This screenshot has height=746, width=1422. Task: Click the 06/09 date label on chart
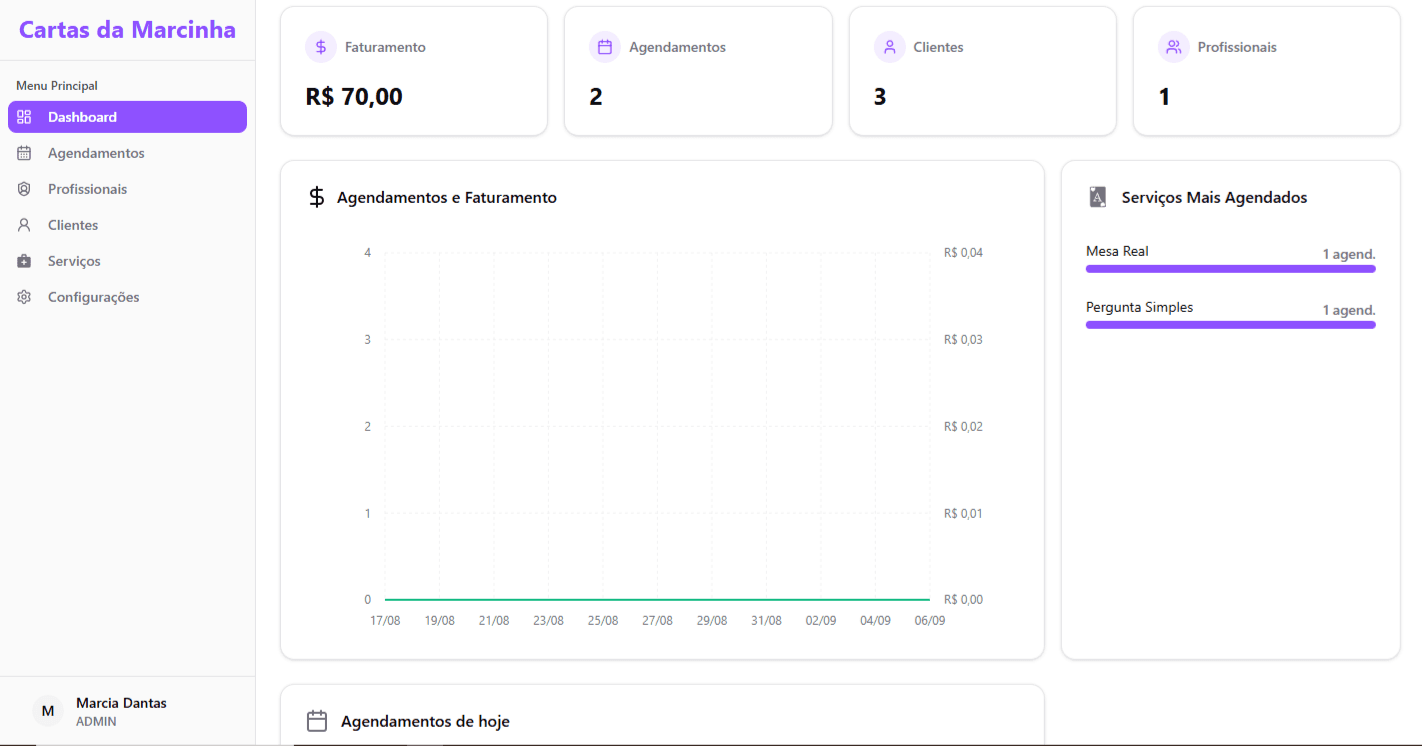[x=929, y=621]
